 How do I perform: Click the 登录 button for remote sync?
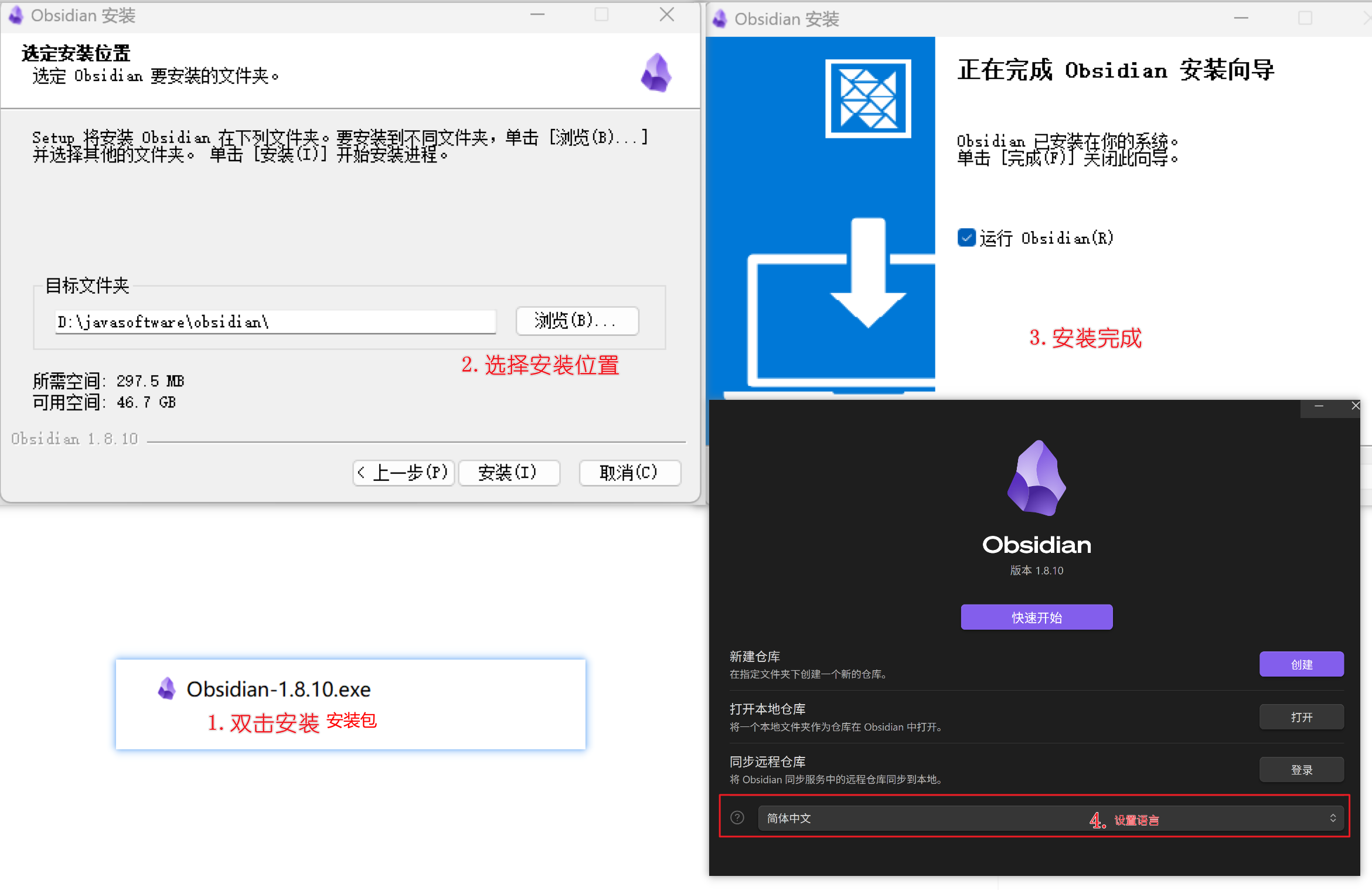click(1301, 770)
